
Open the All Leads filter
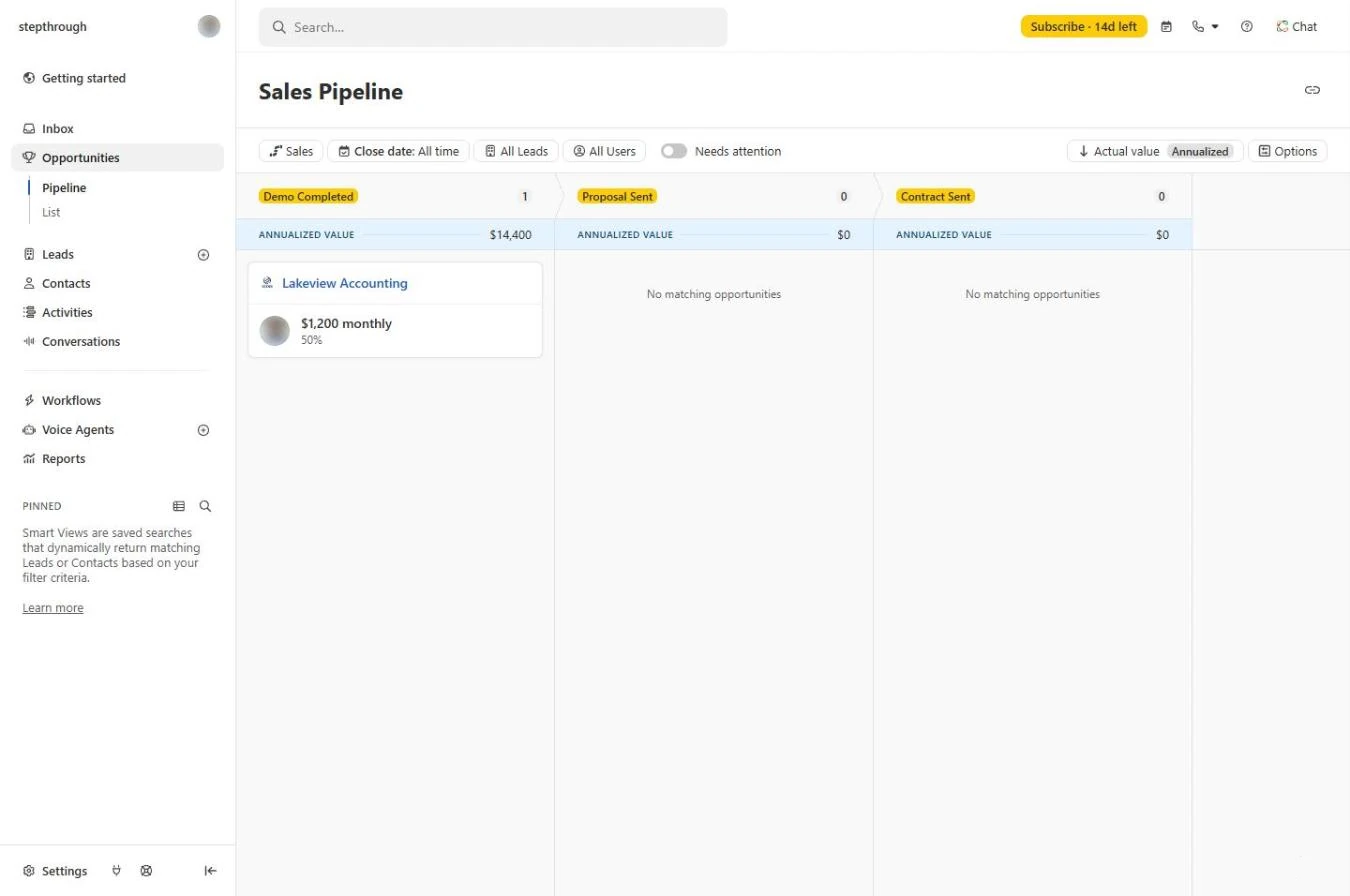[x=516, y=151]
